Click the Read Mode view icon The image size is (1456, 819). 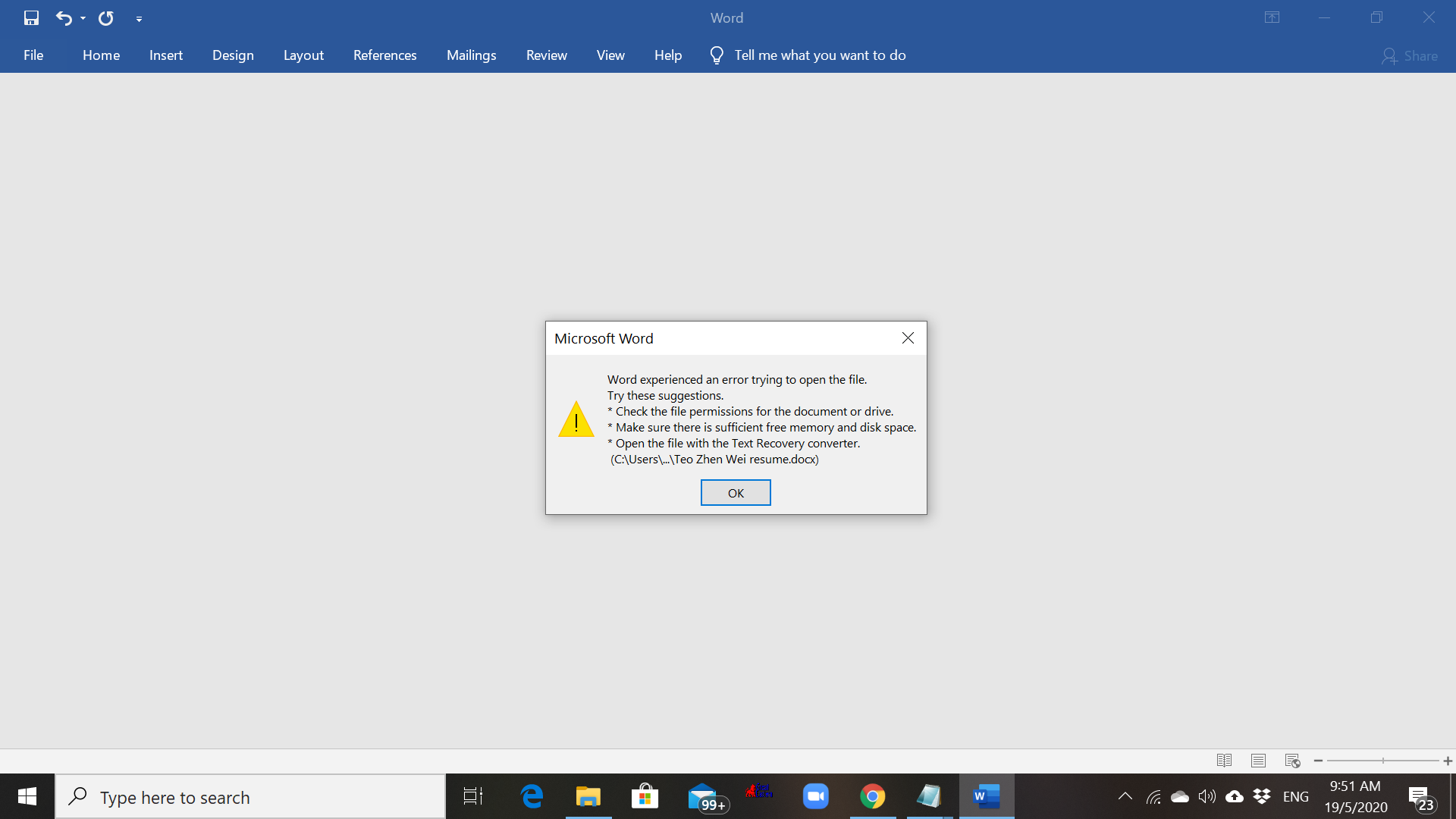point(1224,761)
